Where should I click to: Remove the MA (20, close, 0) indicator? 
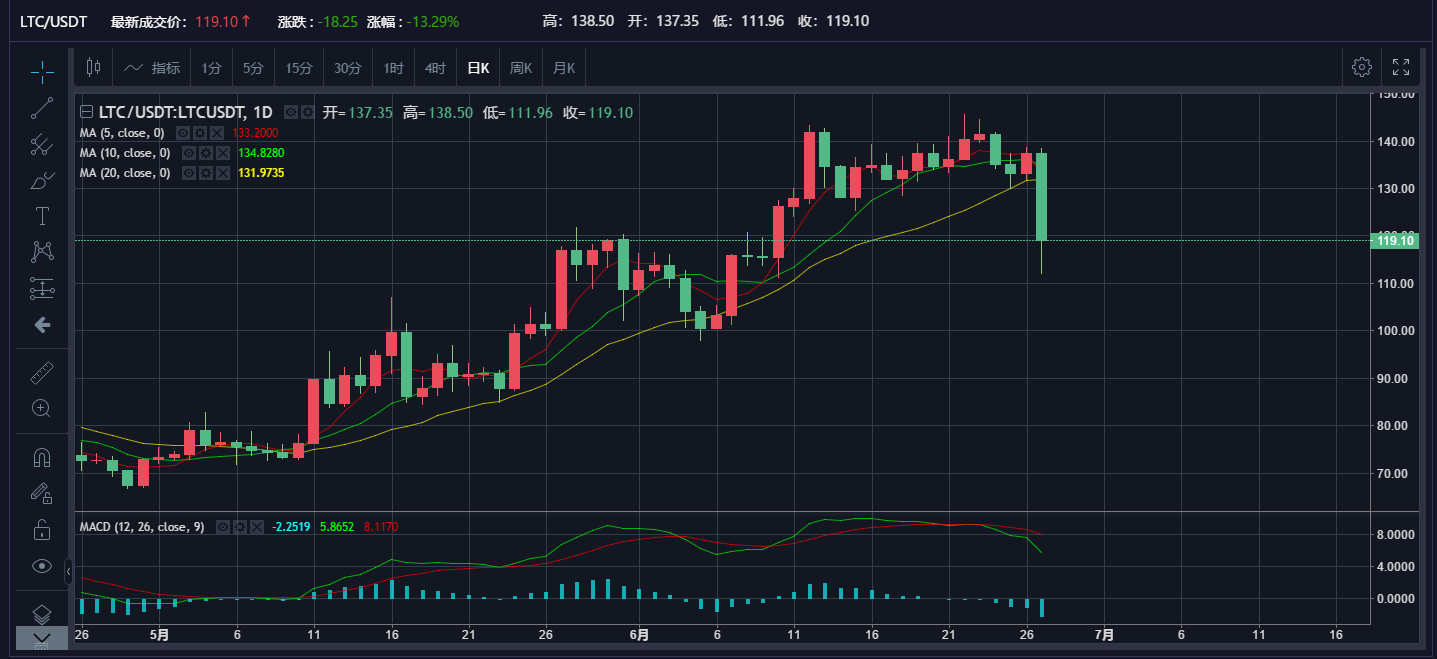point(222,173)
